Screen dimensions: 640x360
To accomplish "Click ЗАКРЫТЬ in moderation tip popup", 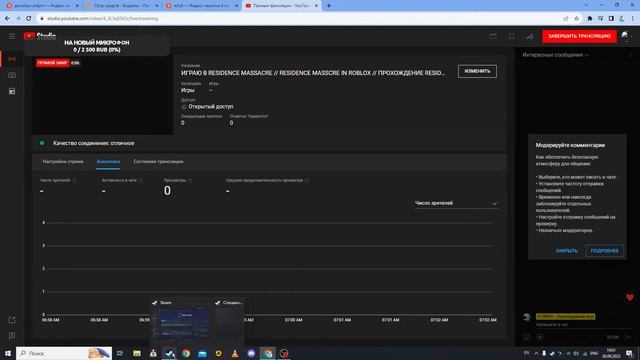I will tap(567, 251).
